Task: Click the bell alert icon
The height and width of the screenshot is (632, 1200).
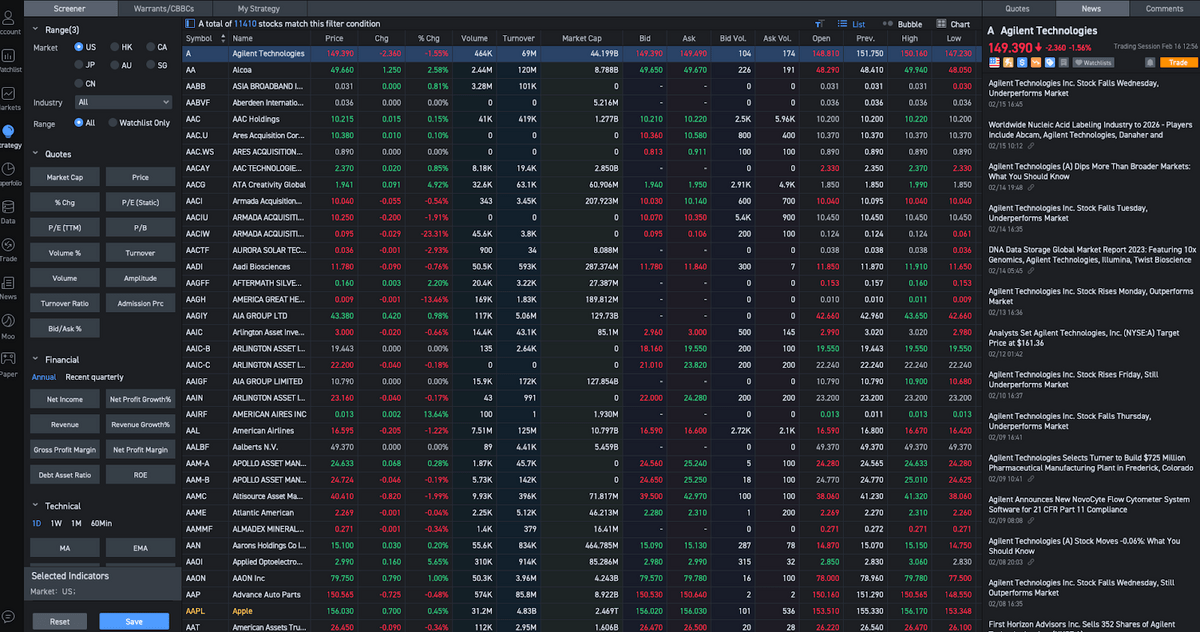Action: pos(1150,62)
